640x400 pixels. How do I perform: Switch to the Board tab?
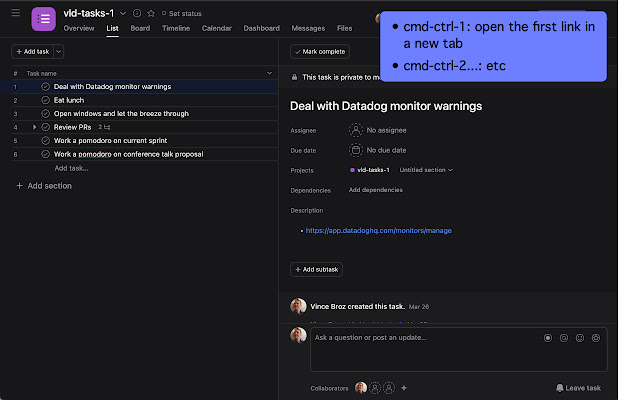coord(140,28)
